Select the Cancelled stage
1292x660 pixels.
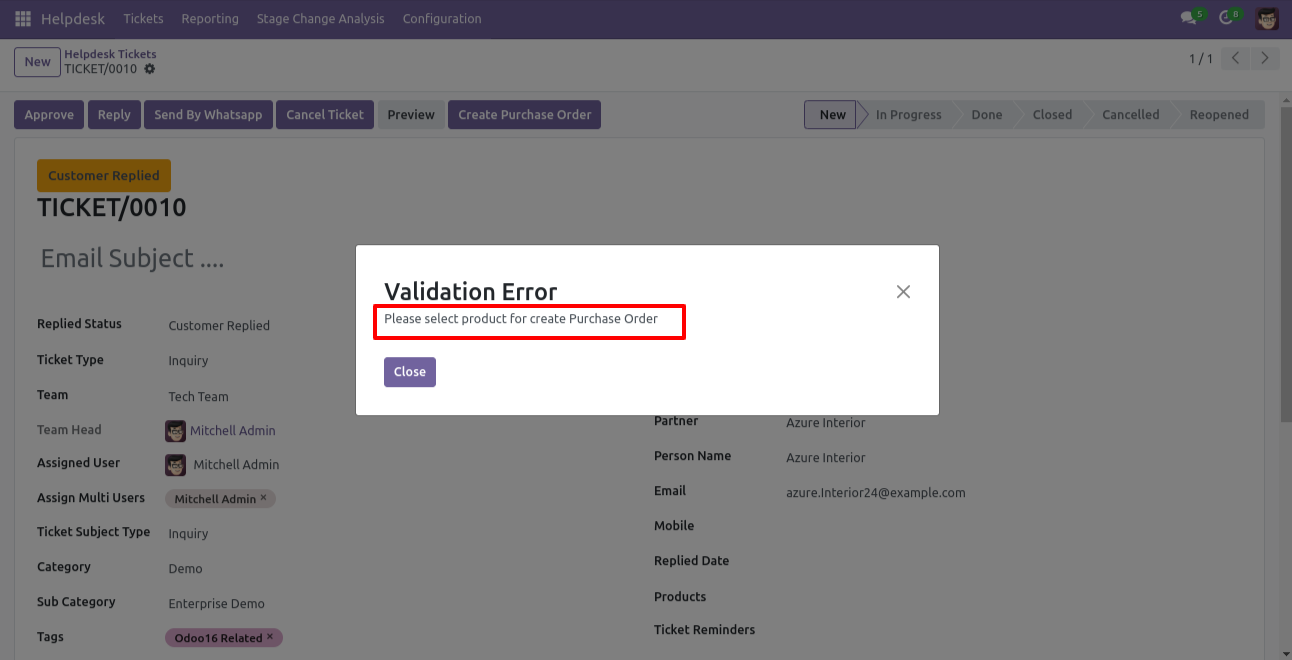click(1130, 115)
